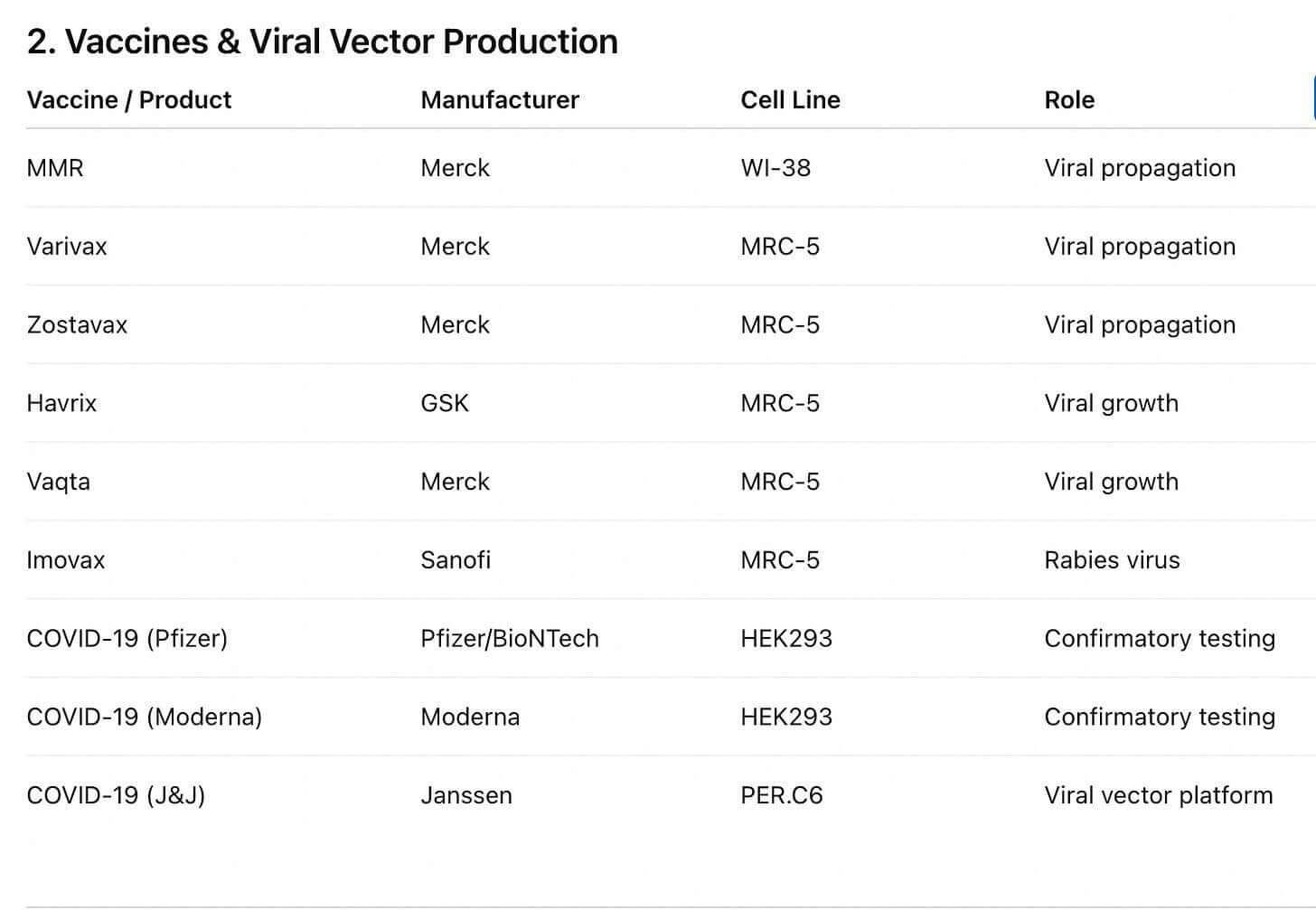Image resolution: width=1316 pixels, height=910 pixels.
Task: Select the Vaqta row entry
Action: pos(59,482)
